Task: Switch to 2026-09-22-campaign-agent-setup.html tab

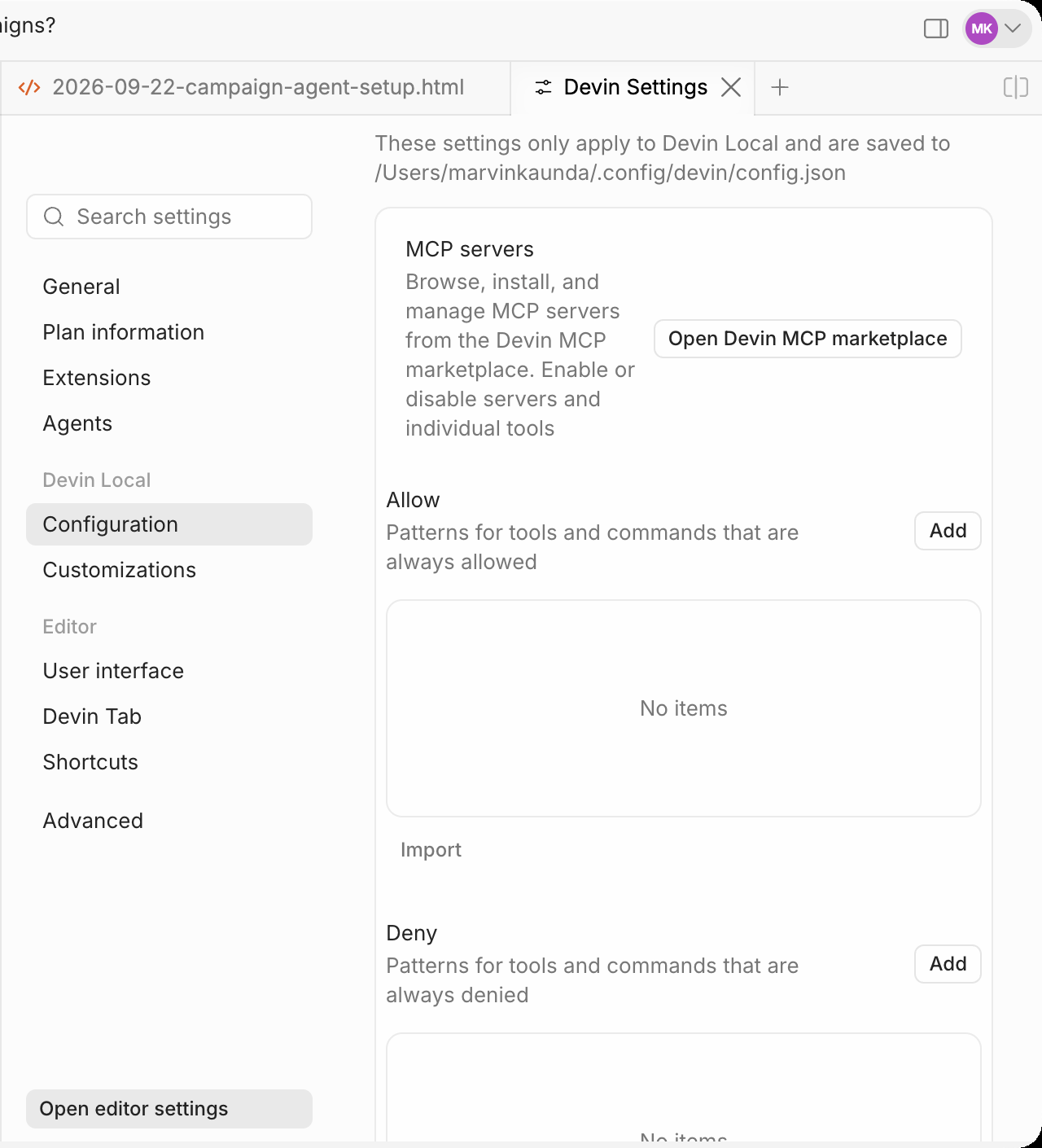Action: tap(256, 87)
